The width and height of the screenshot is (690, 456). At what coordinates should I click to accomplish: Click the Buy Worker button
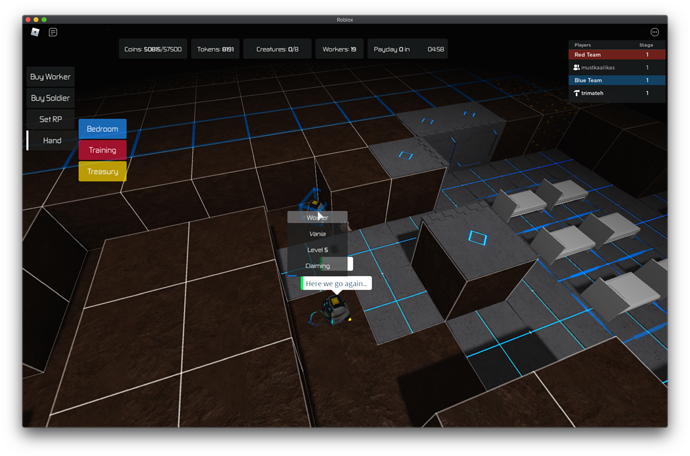(50, 77)
